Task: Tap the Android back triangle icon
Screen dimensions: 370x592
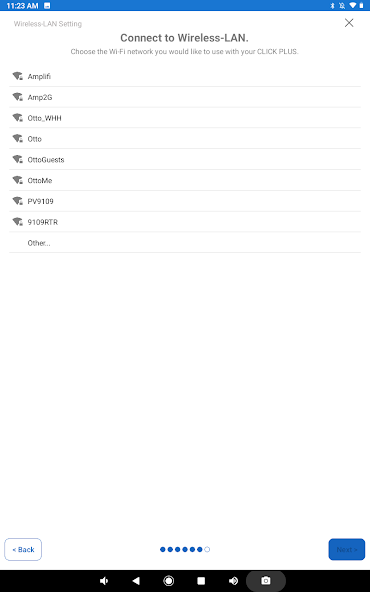Action: tap(136, 581)
